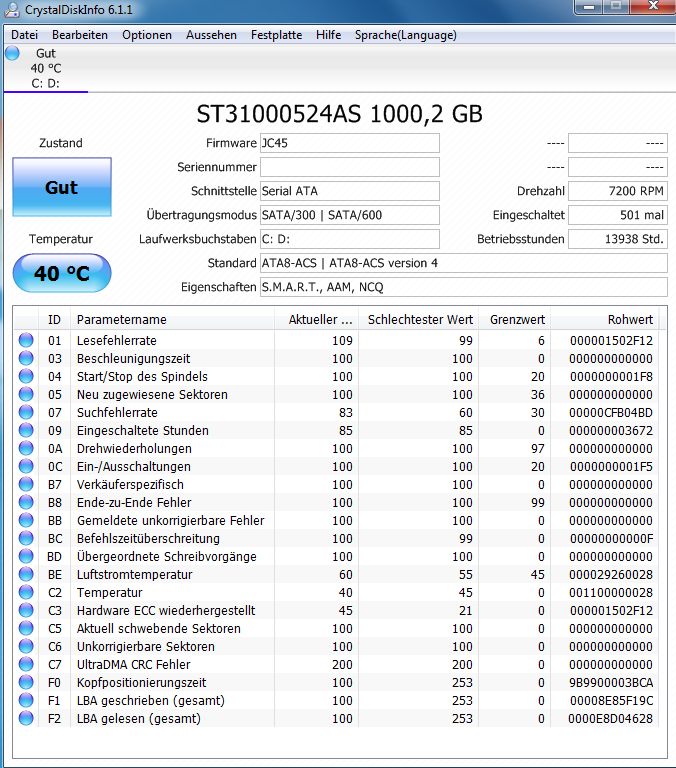
Task: Click Grenzwert 99 in Ende-zu-Ende Fehler row
Action: pyautogui.click(x=537, y=503)
